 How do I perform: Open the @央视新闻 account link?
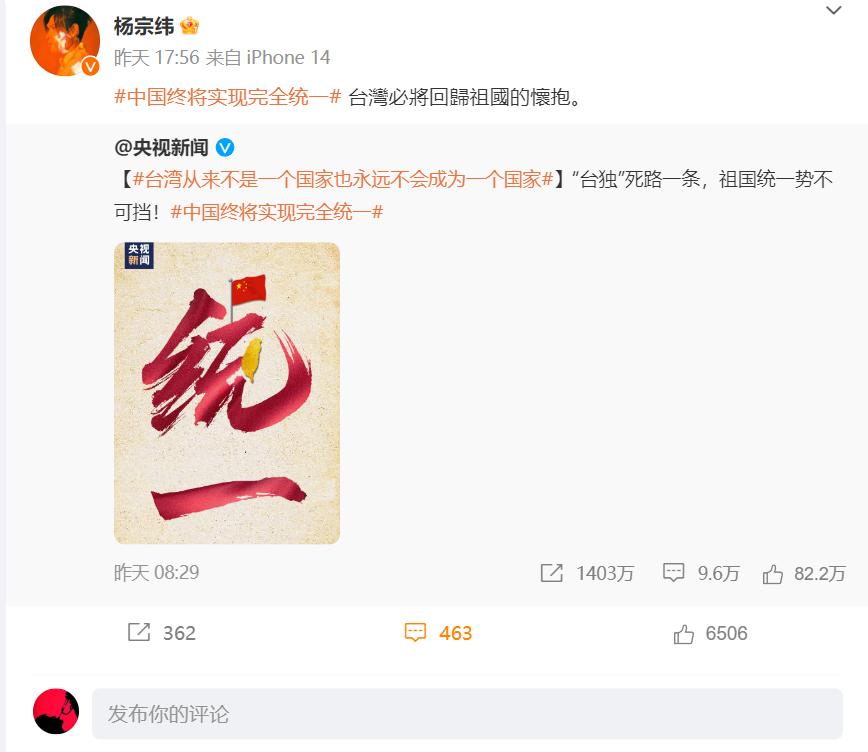tap(161, 147)
